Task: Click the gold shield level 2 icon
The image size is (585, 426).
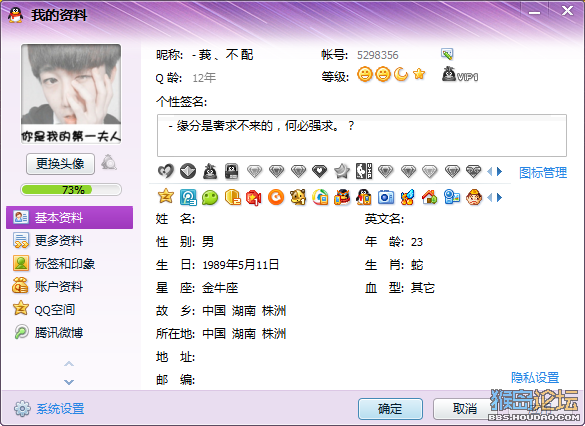Action: [x=232, y=197]
